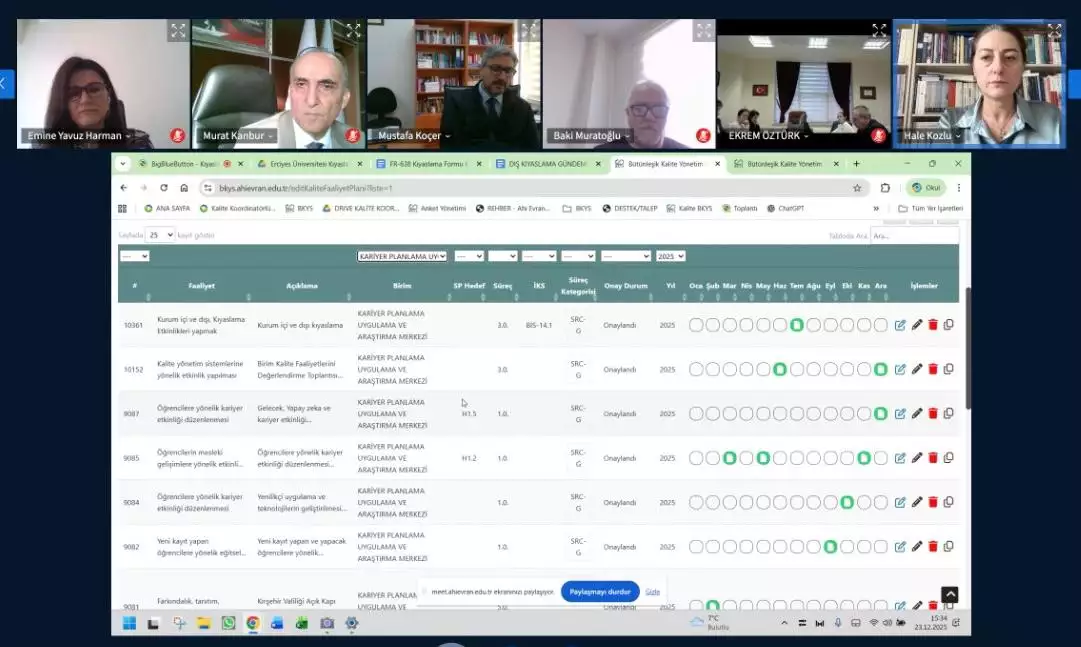The width and height of the screenshot is (1081, 647).
Task: Open WhatsApp from the Windows taskbar
Action: (x=229, y=623)
